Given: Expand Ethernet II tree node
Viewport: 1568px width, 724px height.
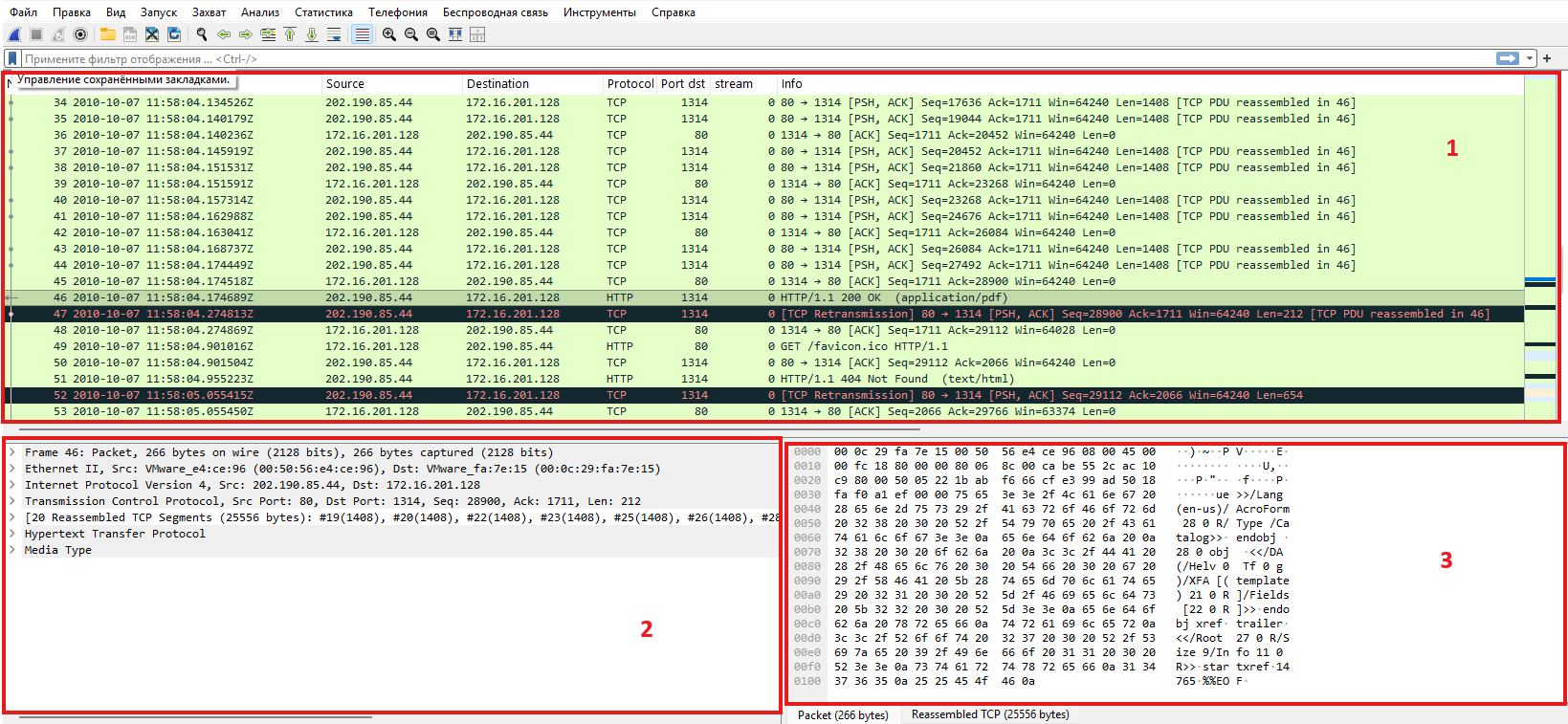Looking at the screenshot, I should [x=11, y=470].
